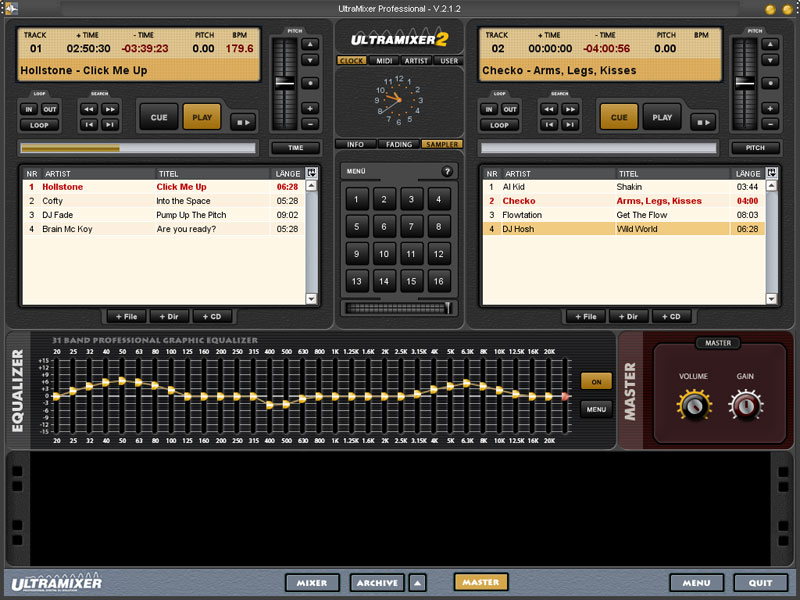Viewport: 800px width, 600px height.
Task: Fast-forward the left deck with search forward
Action: coord(110,109)
